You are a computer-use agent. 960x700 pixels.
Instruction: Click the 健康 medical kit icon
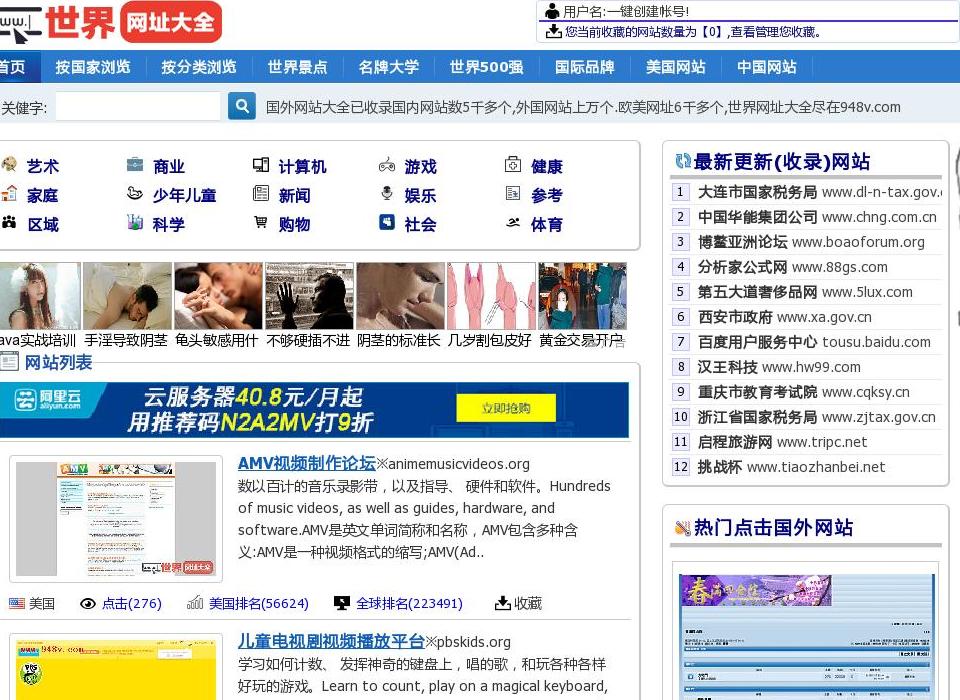513,165
